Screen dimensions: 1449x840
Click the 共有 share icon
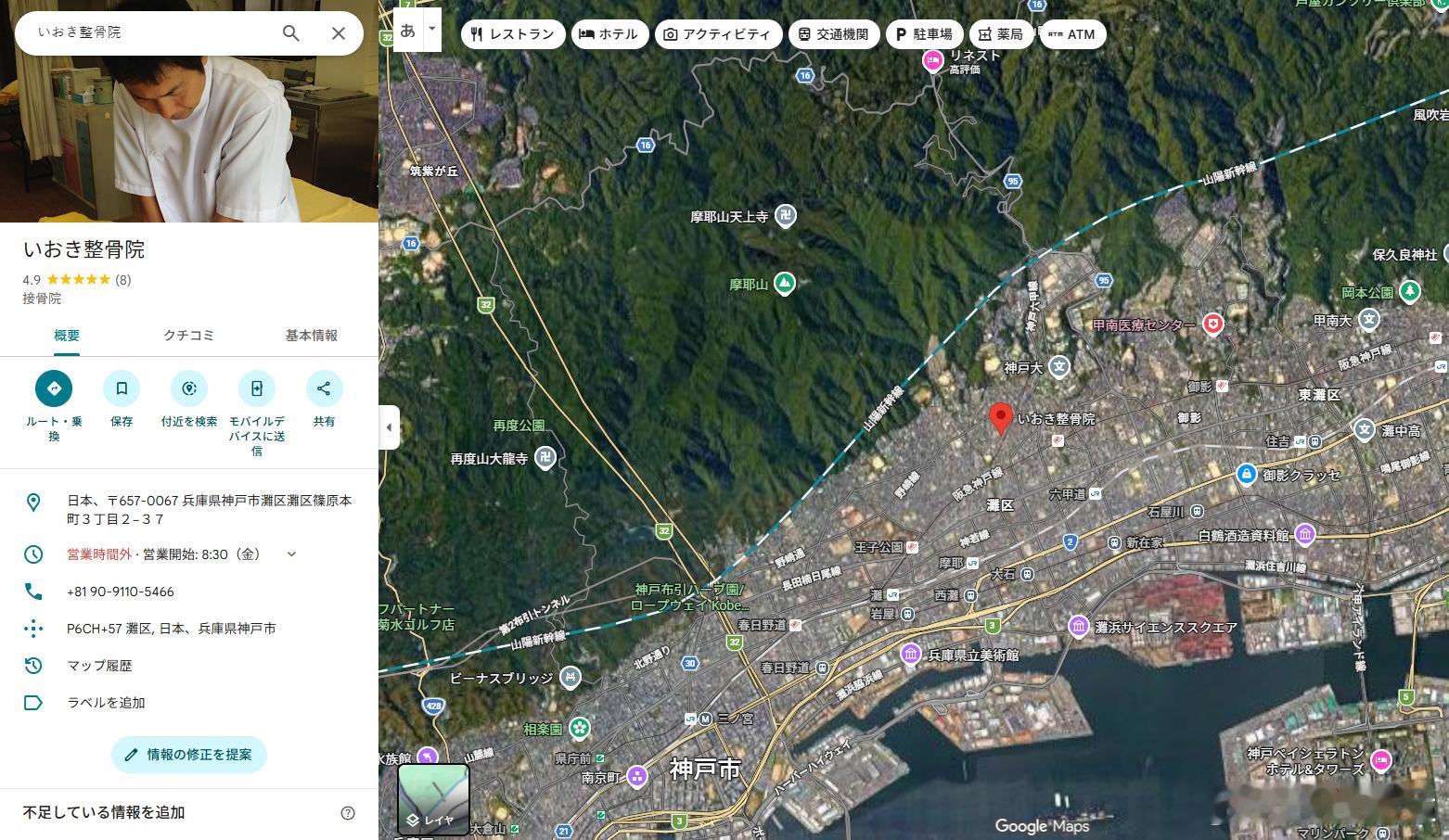[324, 388]
